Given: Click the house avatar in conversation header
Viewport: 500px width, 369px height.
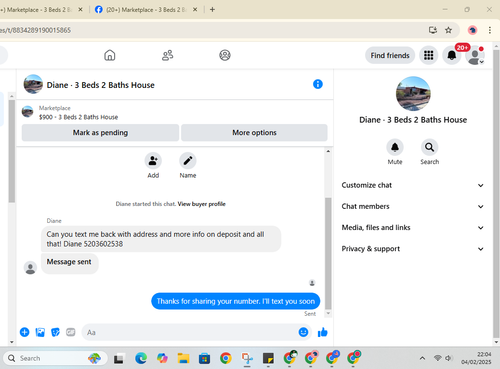Looking at the screenshot, I should pos(33,84).
